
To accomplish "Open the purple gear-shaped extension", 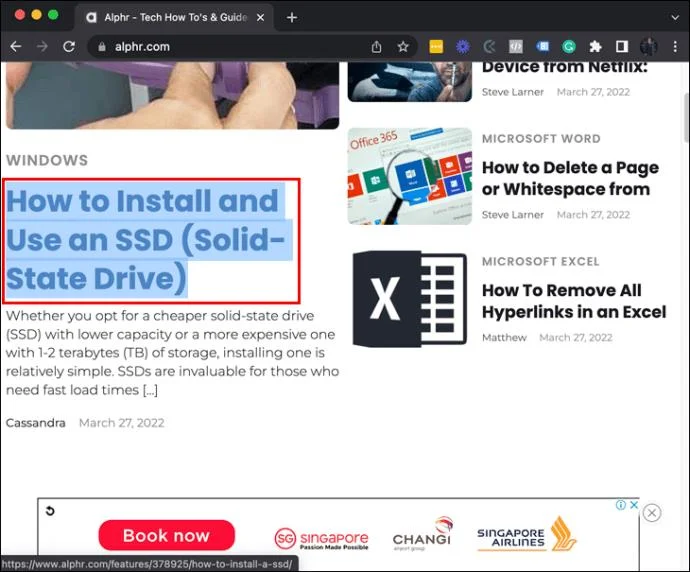I will point(462,47).
